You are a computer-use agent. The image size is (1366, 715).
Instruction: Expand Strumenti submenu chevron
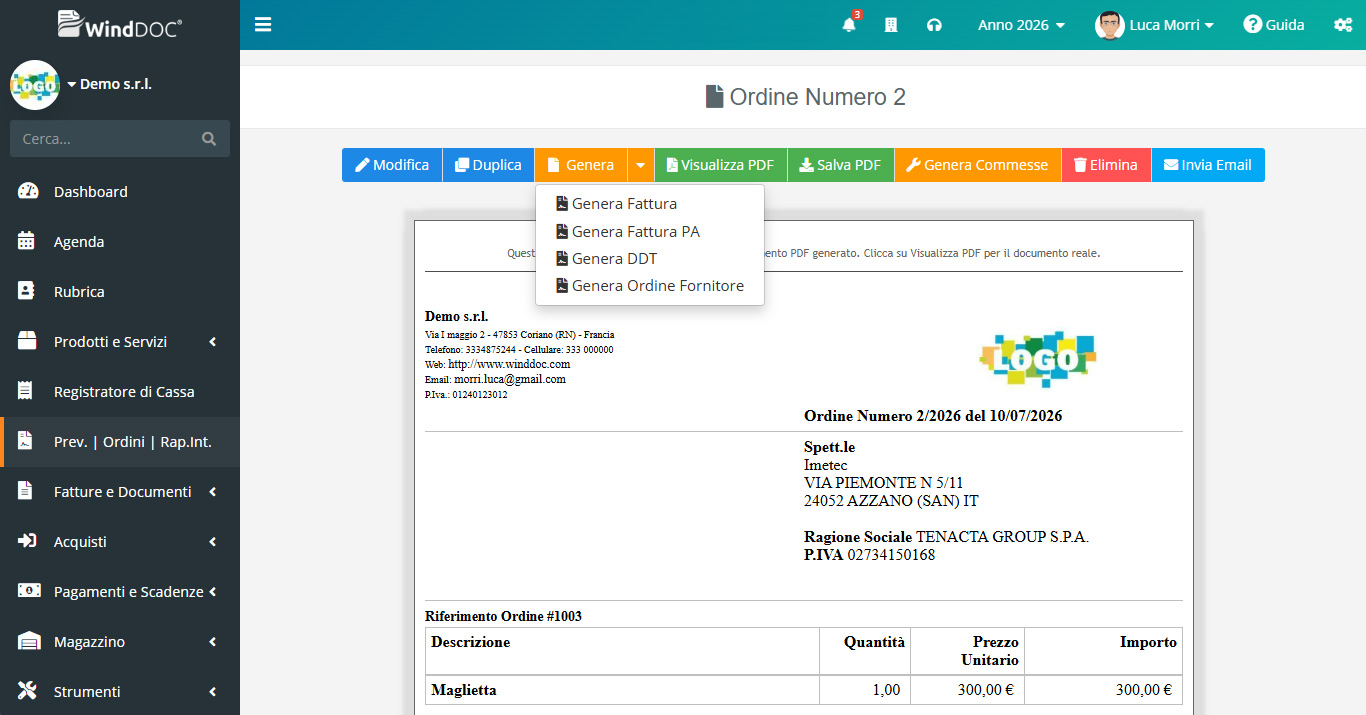212,692
